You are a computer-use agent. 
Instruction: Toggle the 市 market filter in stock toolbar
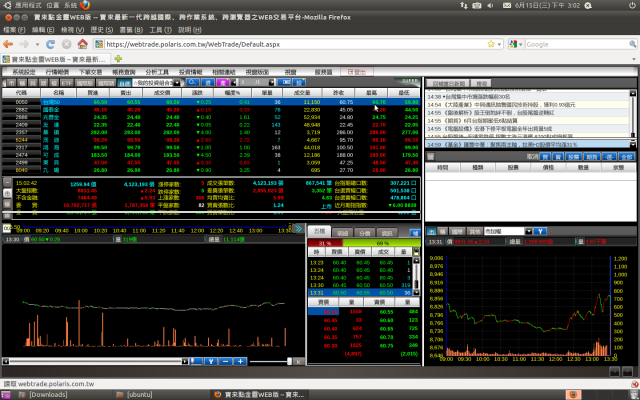click(x=11, y=82)
